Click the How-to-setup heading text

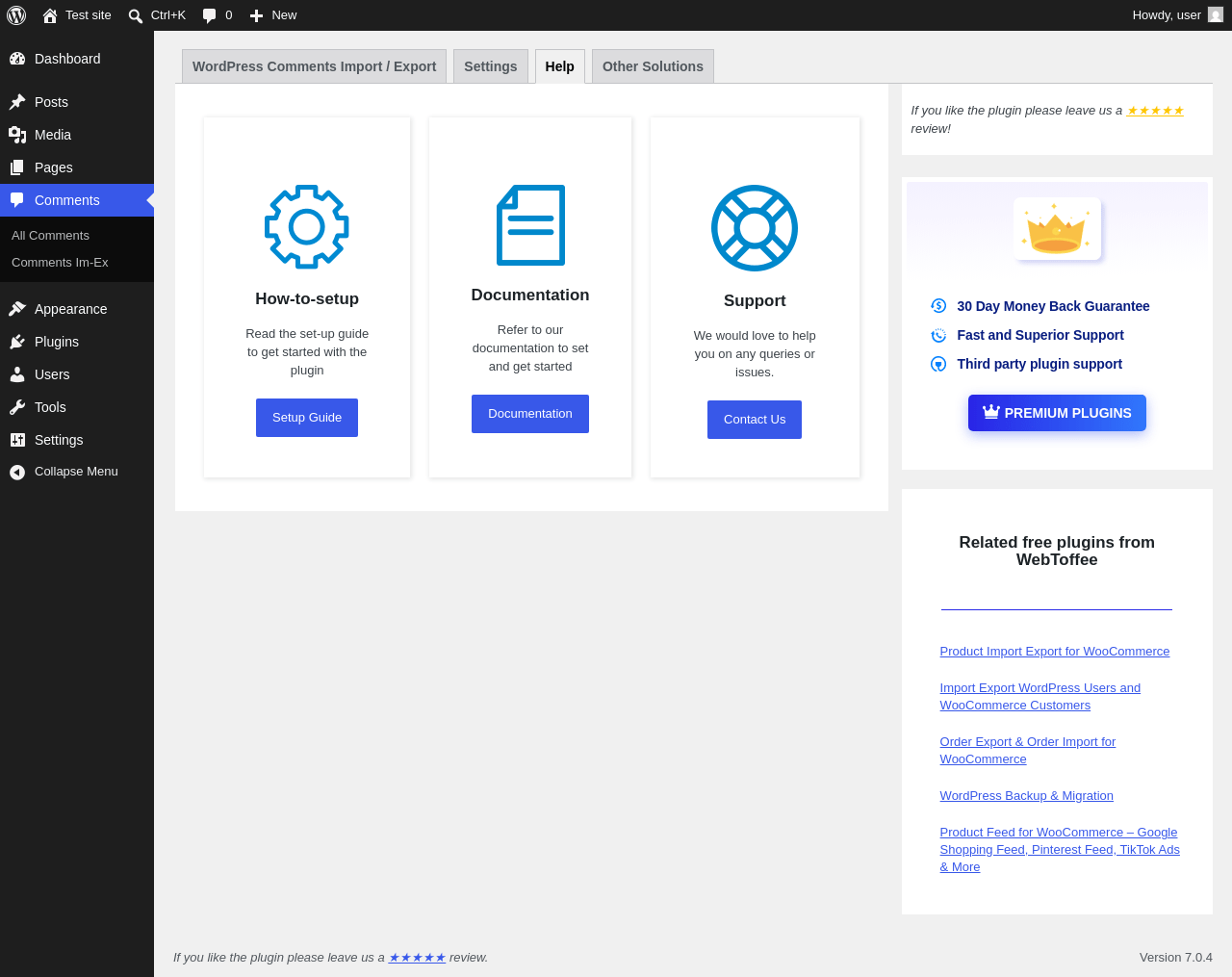pyautogui.click(x=307, y=299)
